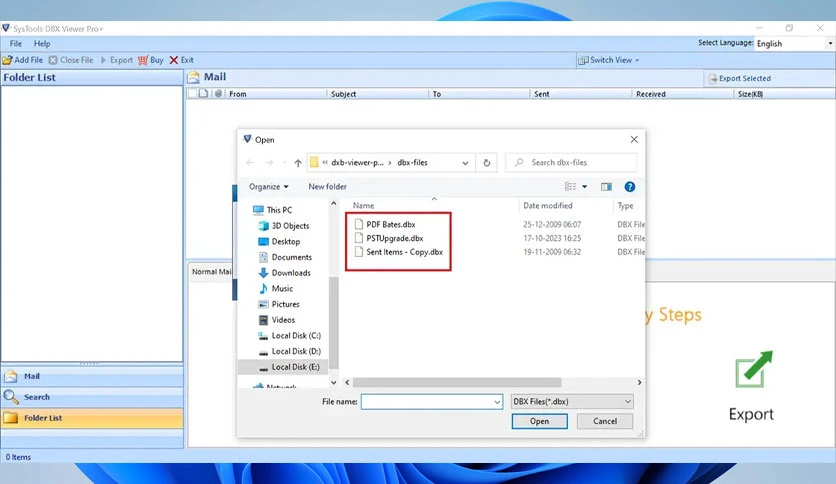The height and width of the screenshot is (484, 836).
Task: Click the attachment icon column header
Action: click(x=218, y=94)
